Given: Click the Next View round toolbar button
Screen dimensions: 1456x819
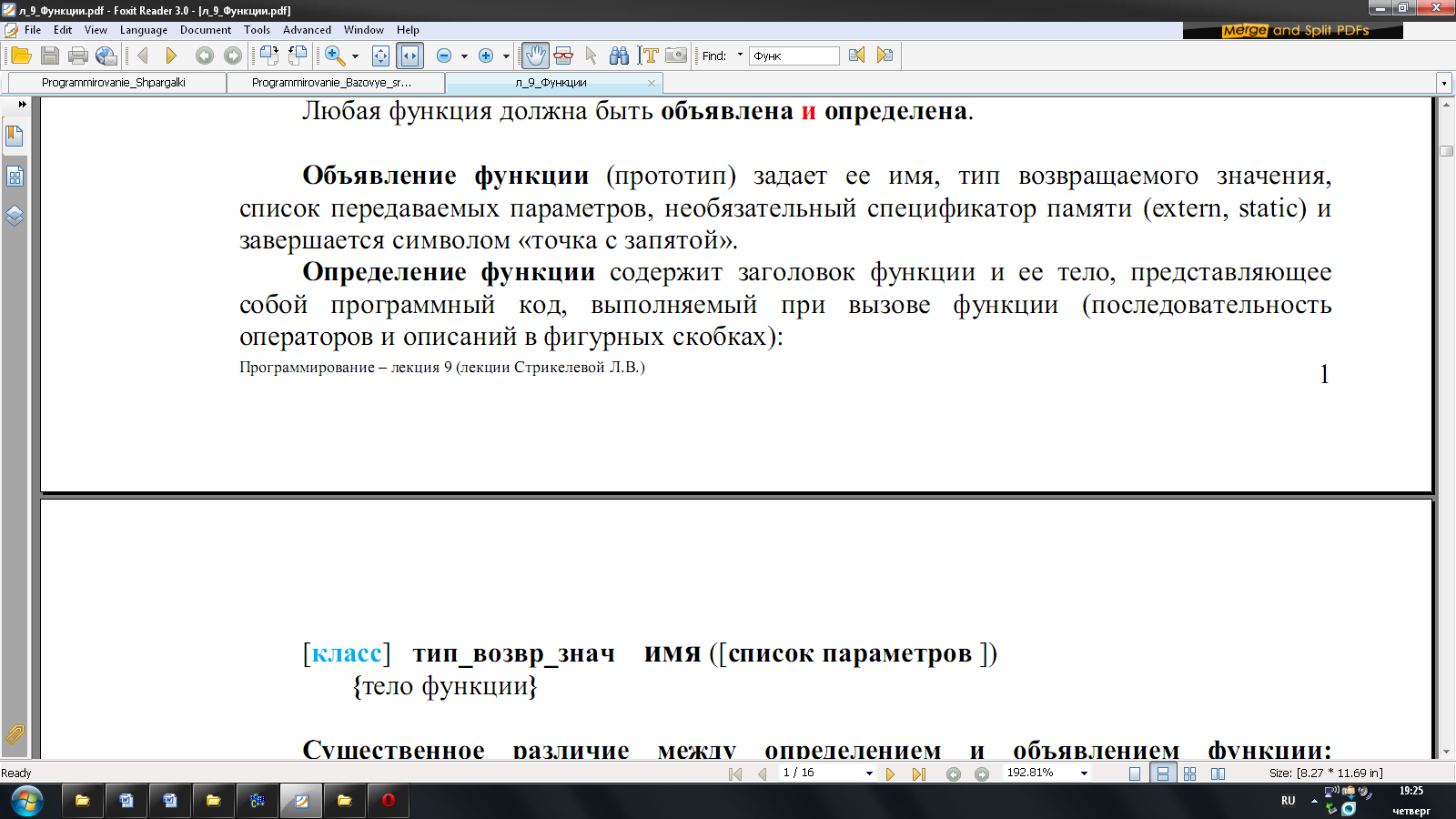Looking at the screenshot, I should 233,56.
